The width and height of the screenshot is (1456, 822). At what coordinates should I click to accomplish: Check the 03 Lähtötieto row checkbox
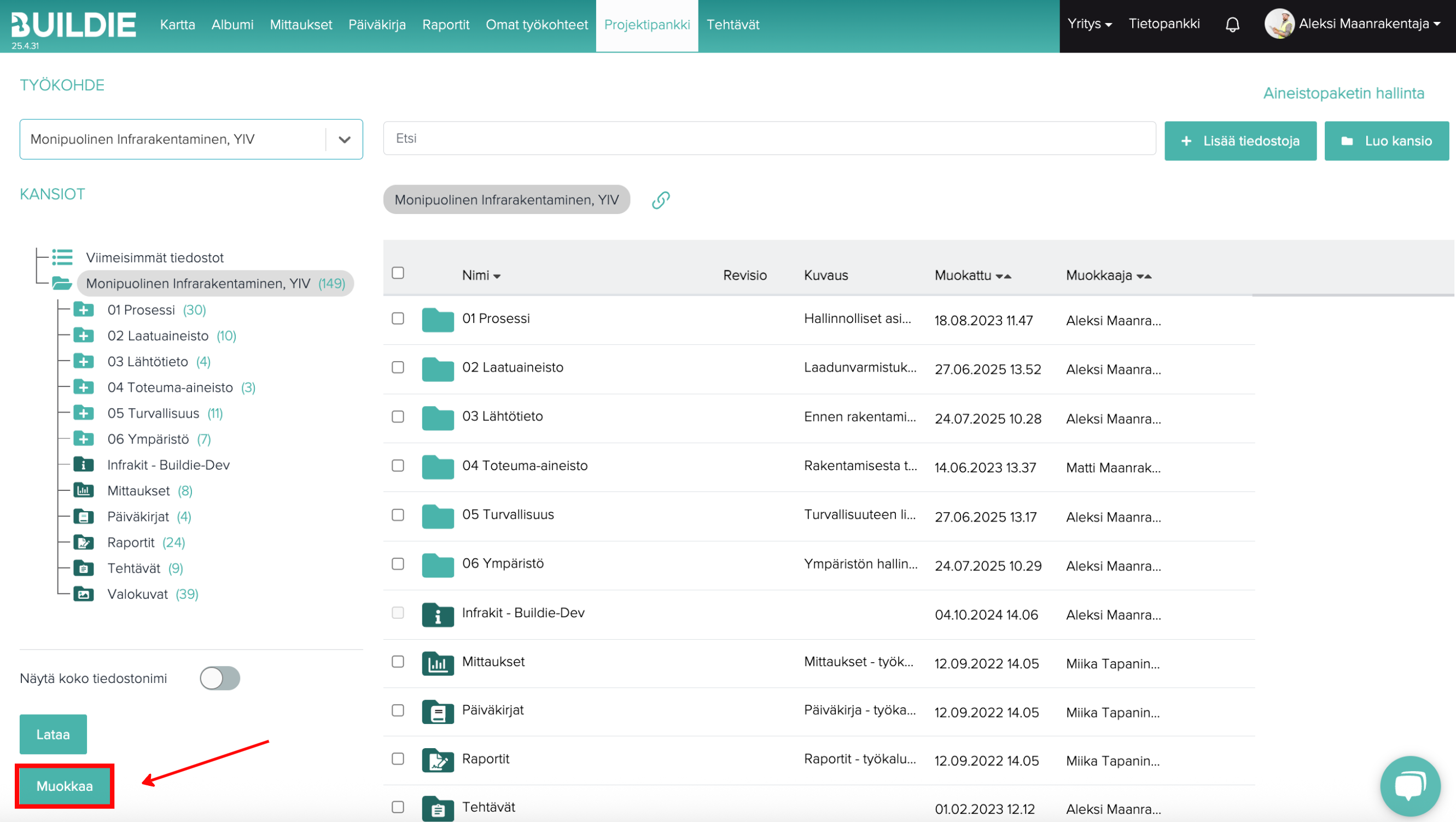point(398,416)
